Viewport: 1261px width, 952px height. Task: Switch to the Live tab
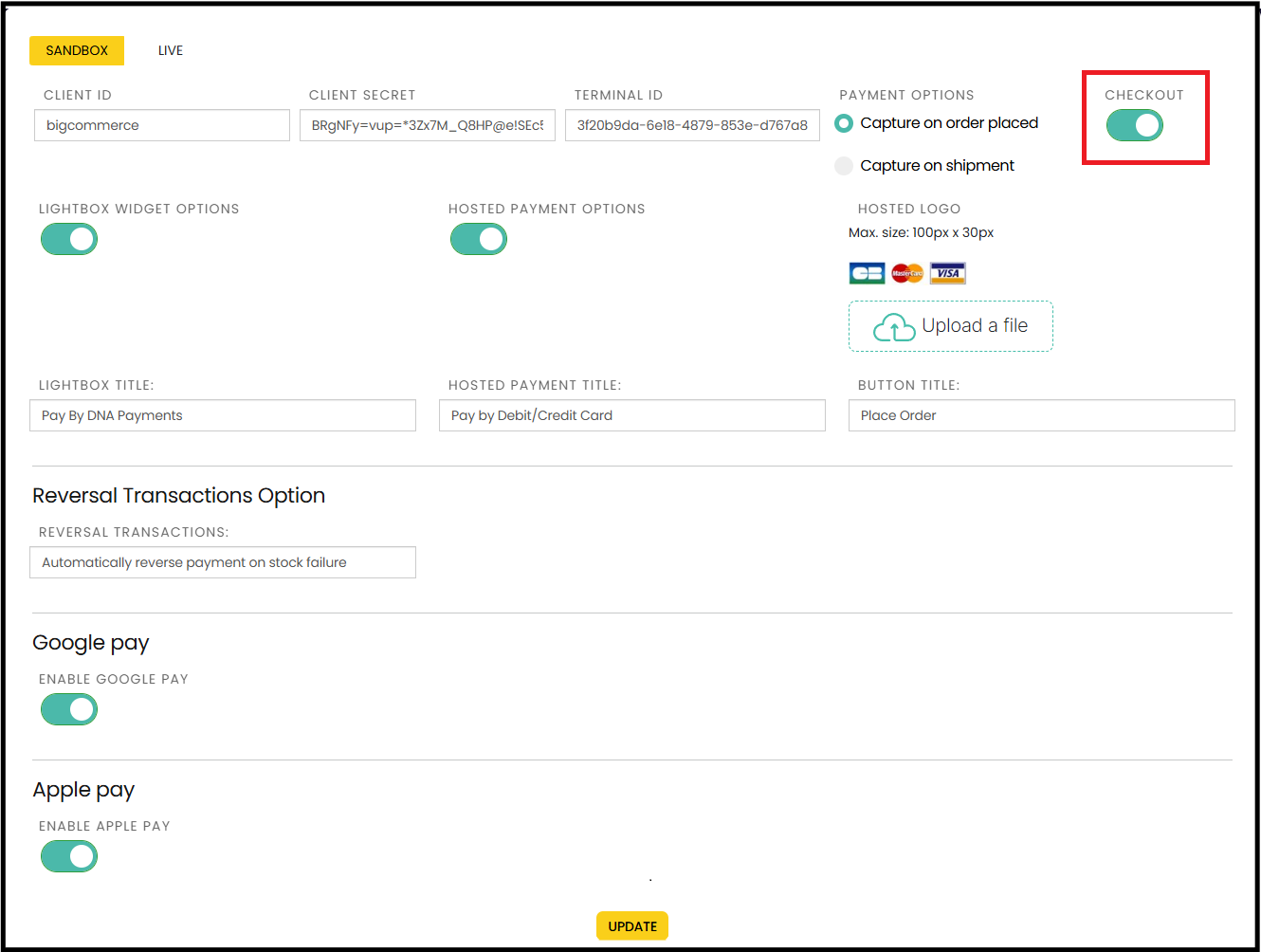[x=171, y=50]
